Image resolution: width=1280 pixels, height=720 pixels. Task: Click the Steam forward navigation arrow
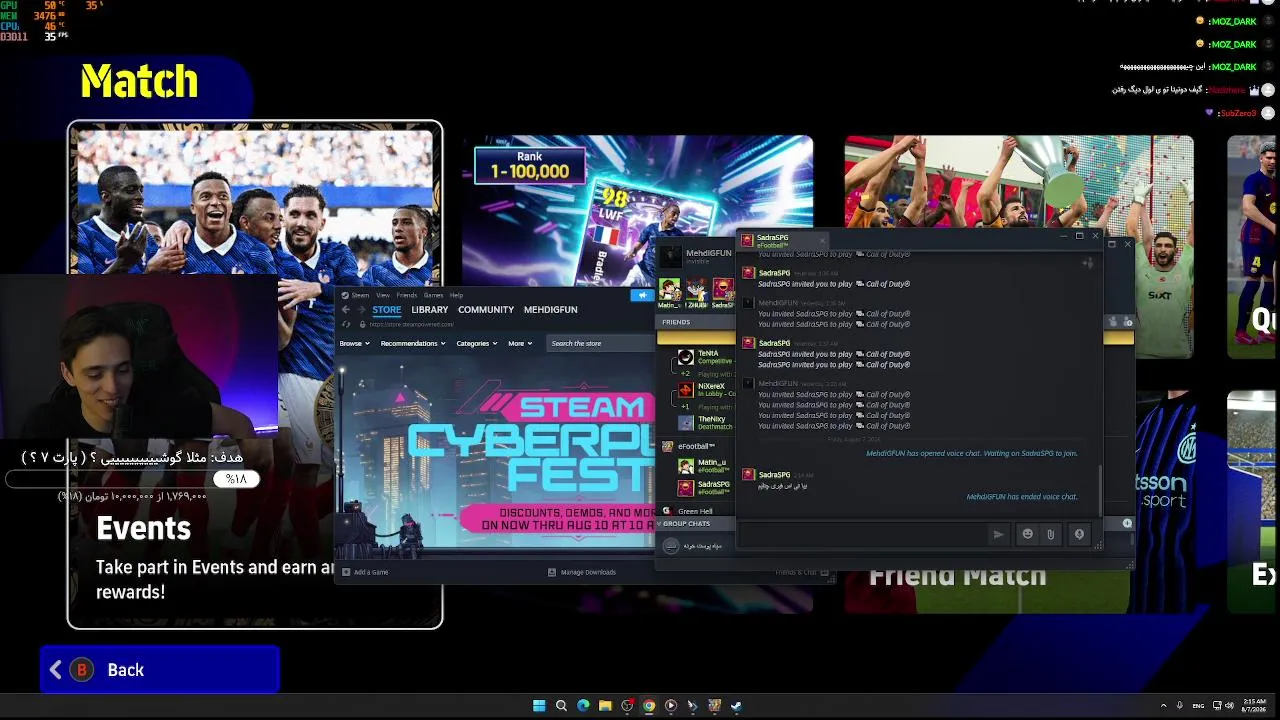click(360, 310)
